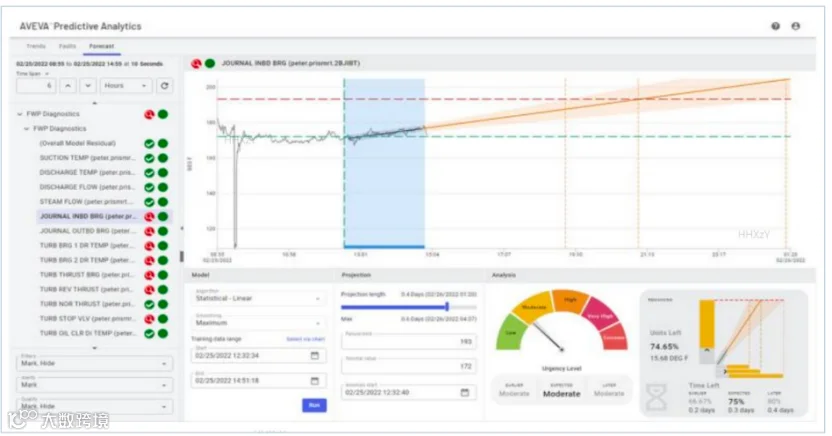Click green check icon on DISCHARGE TEMP row
The height and width of the screenshot is (436, 832).
pos(150,172)
